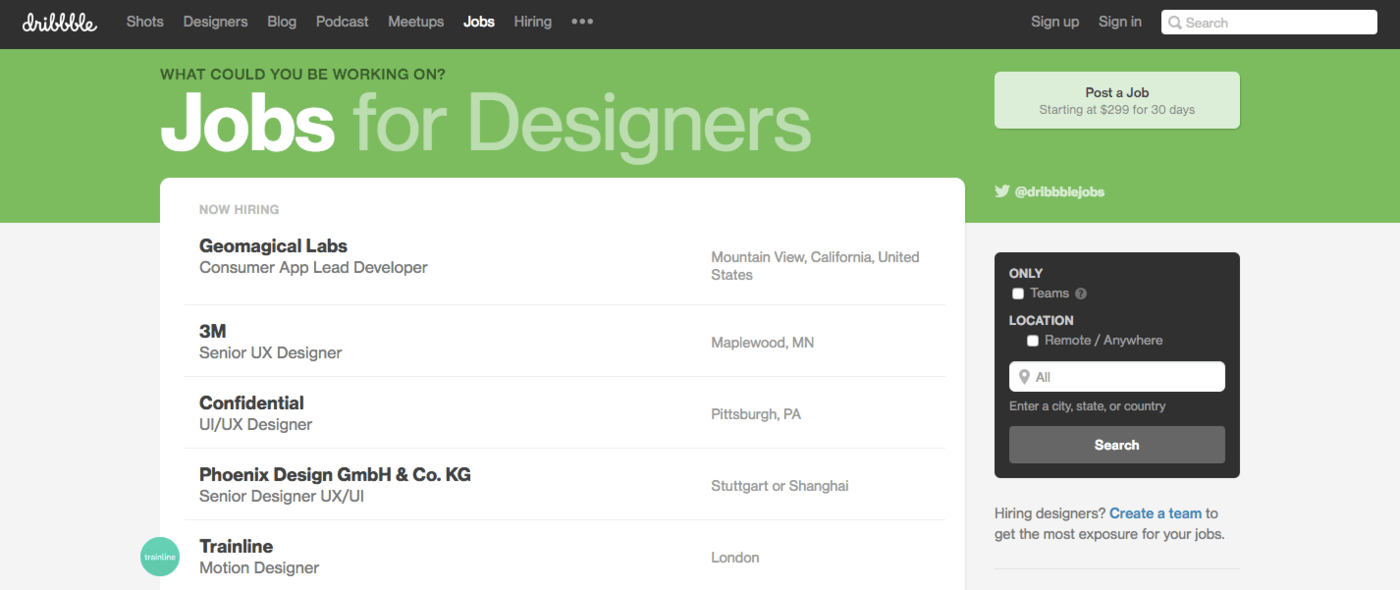This screenshot has height=590, width=1400.
Task: Go to the Shots page
Action: 145,21
